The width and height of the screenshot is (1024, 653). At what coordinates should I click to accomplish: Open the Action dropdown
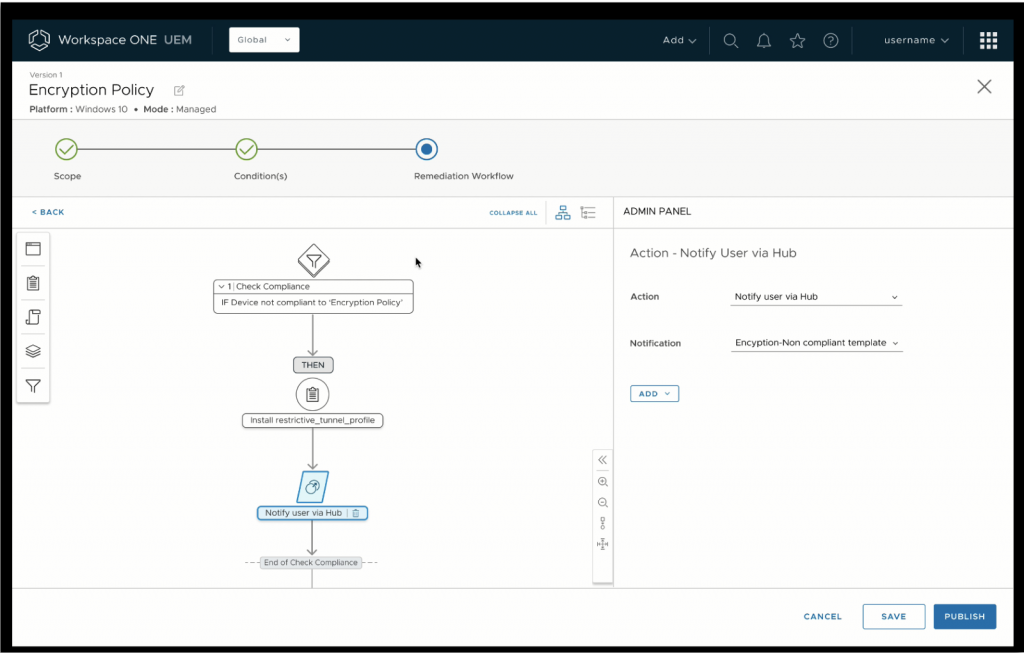816,297
